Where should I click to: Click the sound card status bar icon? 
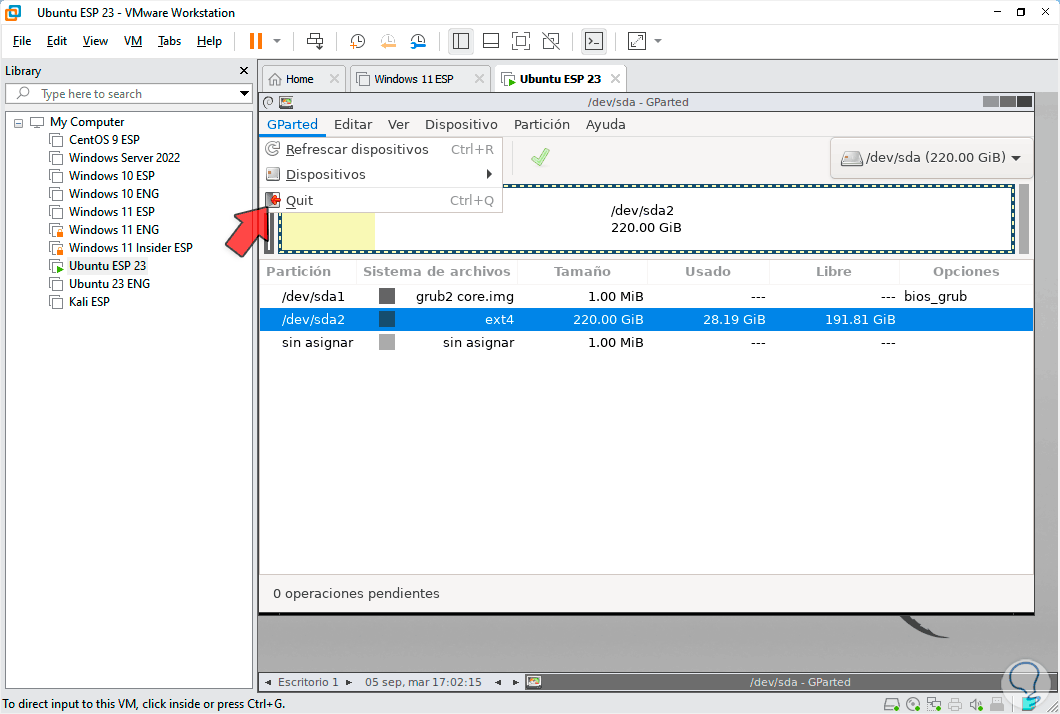point(975,705)
